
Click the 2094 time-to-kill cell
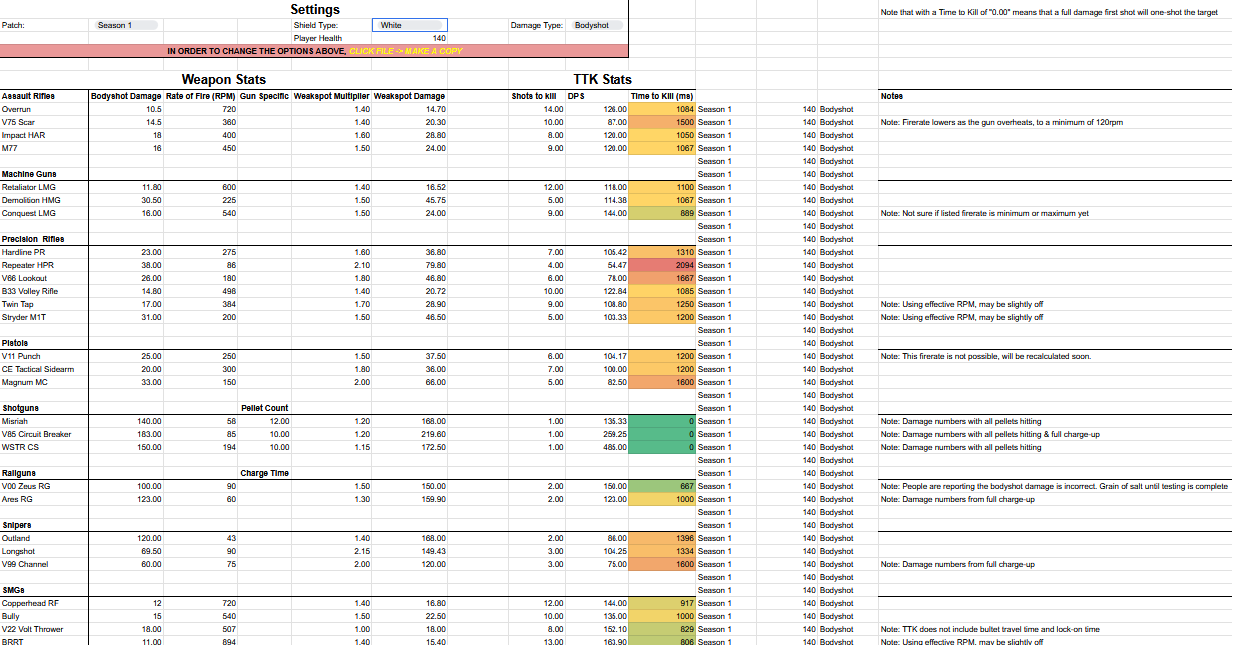[662, 265]
